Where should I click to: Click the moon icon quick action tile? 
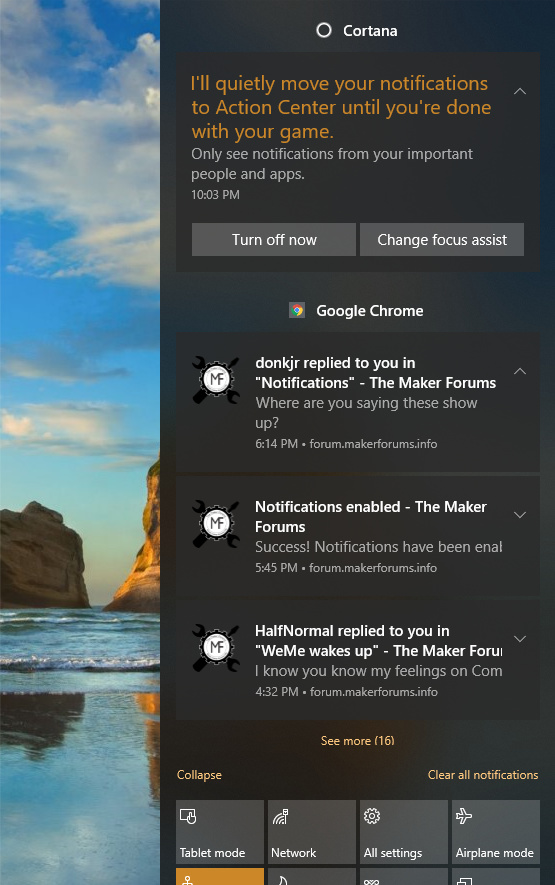pos(312,877)
